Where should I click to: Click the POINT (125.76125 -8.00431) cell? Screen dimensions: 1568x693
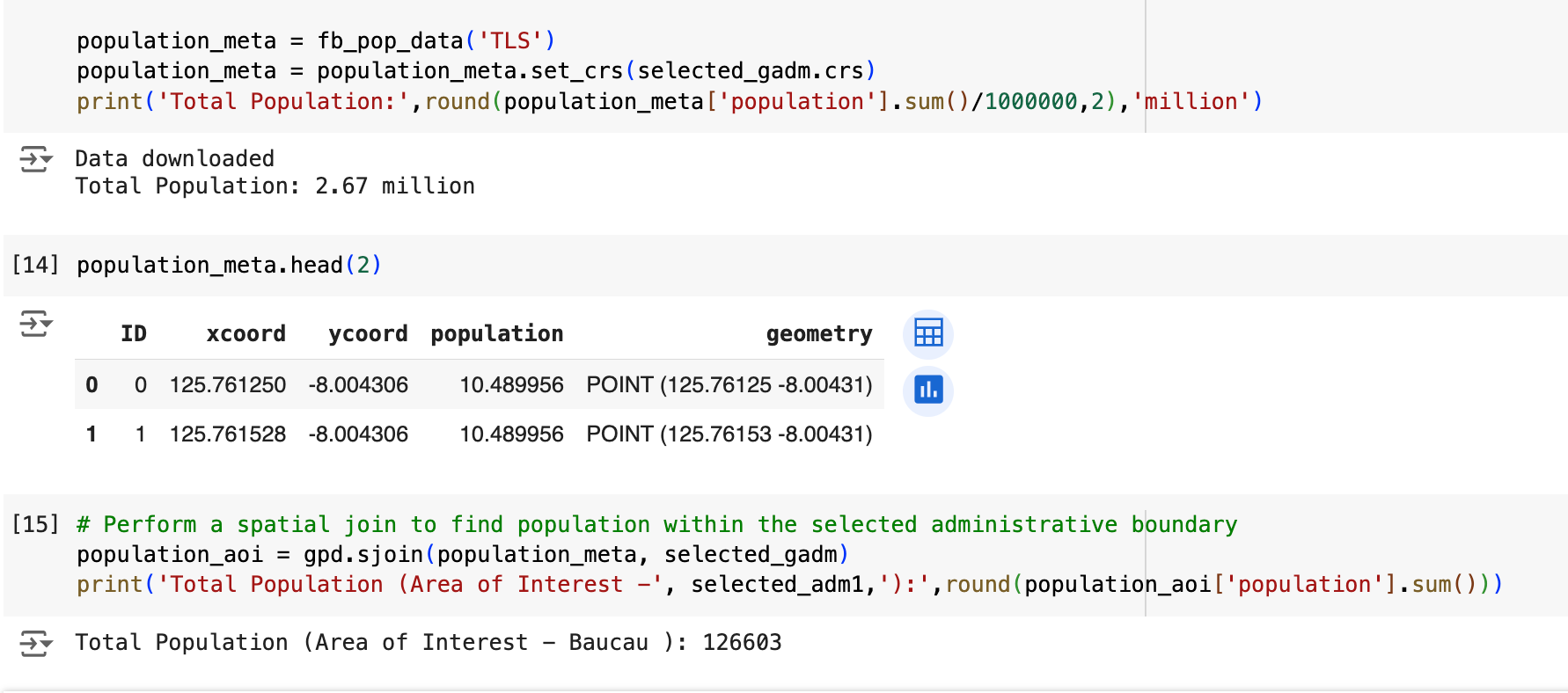(x=729, y=385)
